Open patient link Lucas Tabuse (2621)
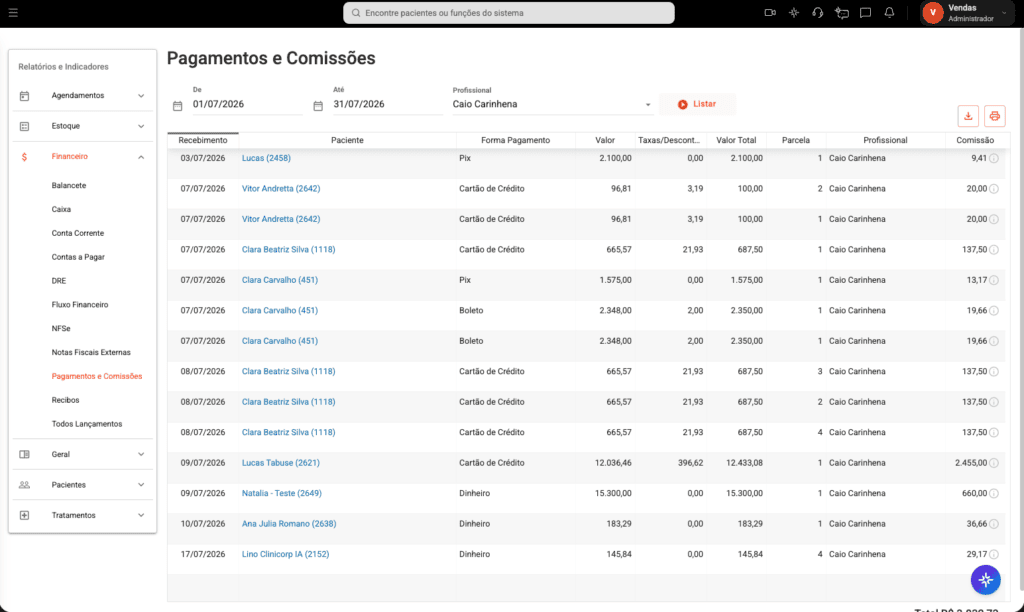Screen dimensions: 1024x612 [x=281, y=463]
